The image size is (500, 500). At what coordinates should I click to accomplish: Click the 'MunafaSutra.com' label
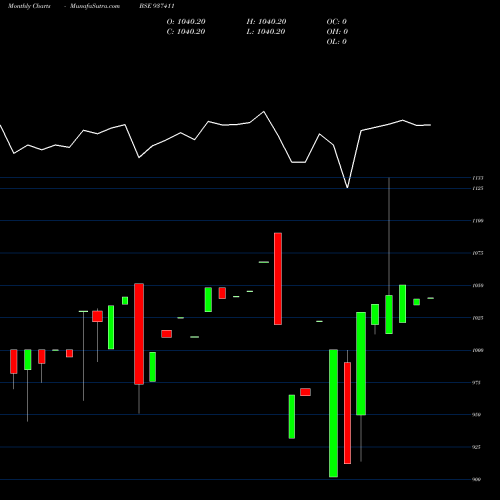coord(95,6)
